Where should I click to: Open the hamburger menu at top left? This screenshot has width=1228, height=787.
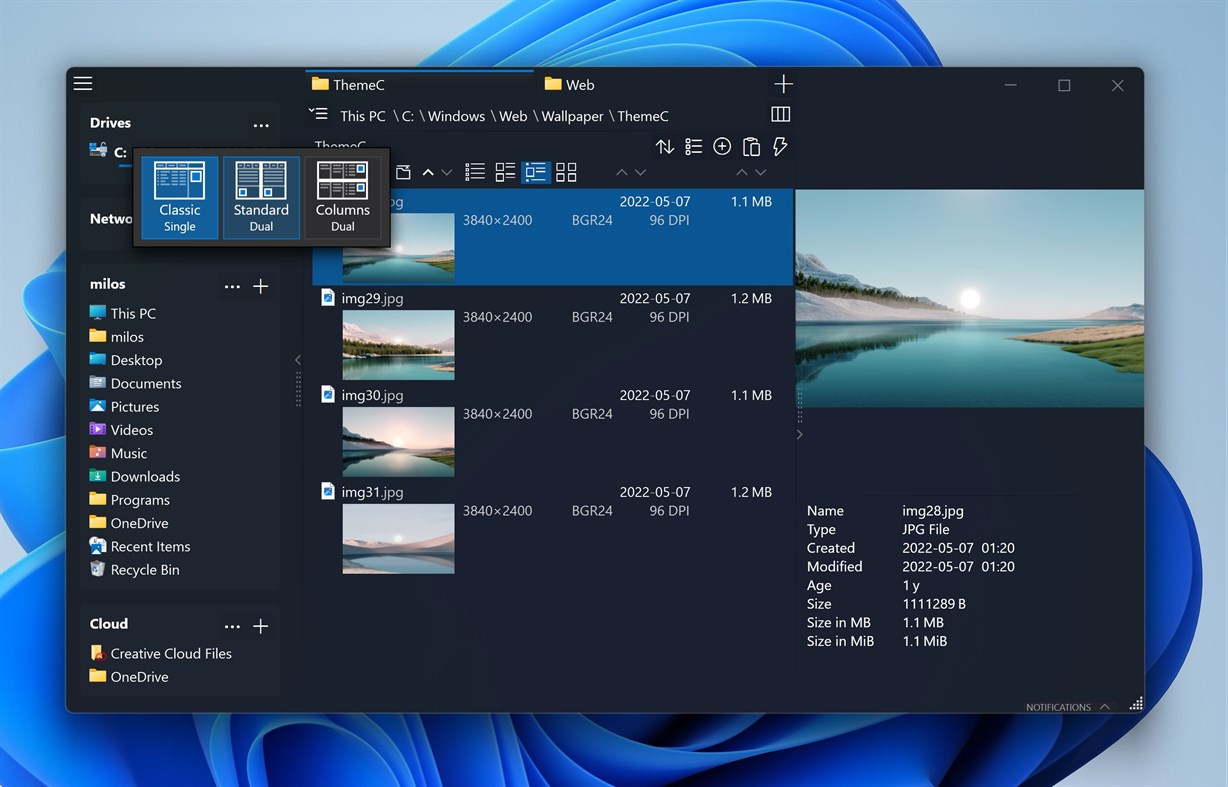tap(83, 84)
